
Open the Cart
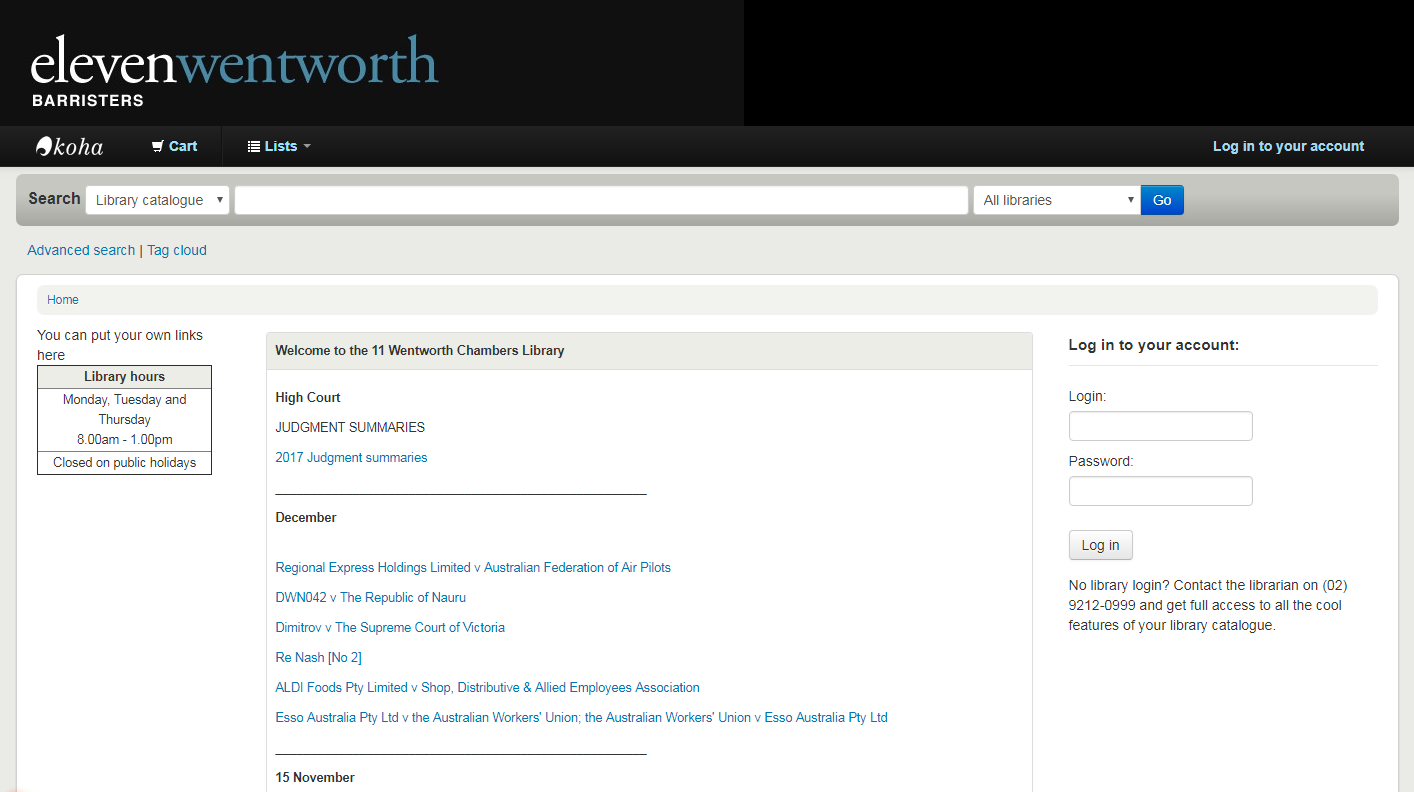[x=174, y=146]
